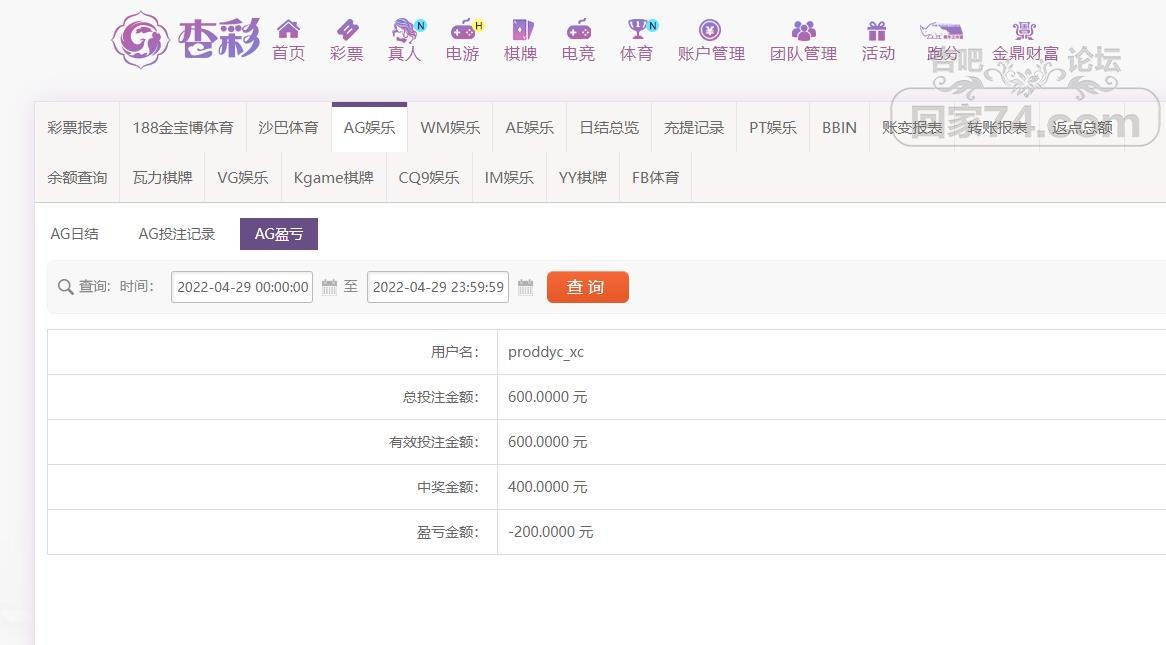Switch to the AG投注记录 tab
The image size is (1166, 645).
coord(177,234)
